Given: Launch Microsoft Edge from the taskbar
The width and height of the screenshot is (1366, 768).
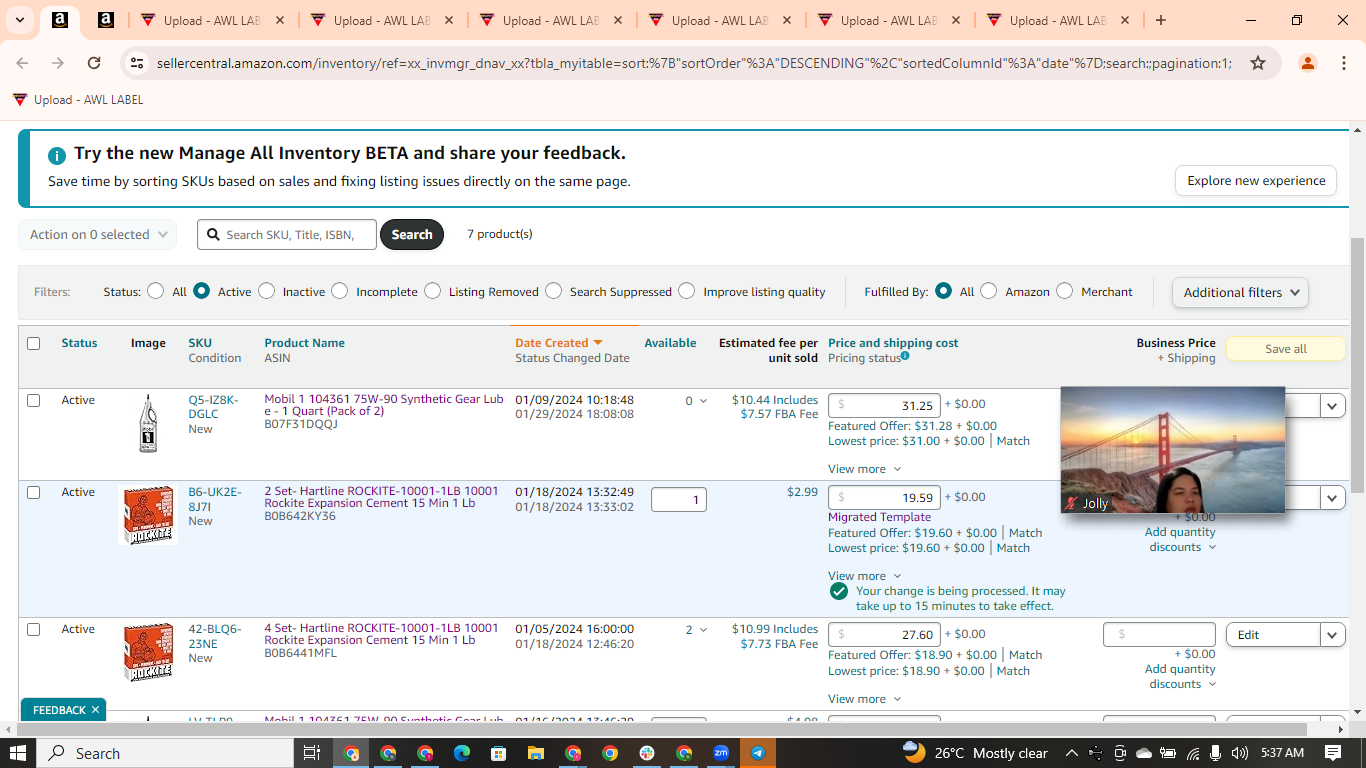Looking at the screenshot, I should coord(462,753).
